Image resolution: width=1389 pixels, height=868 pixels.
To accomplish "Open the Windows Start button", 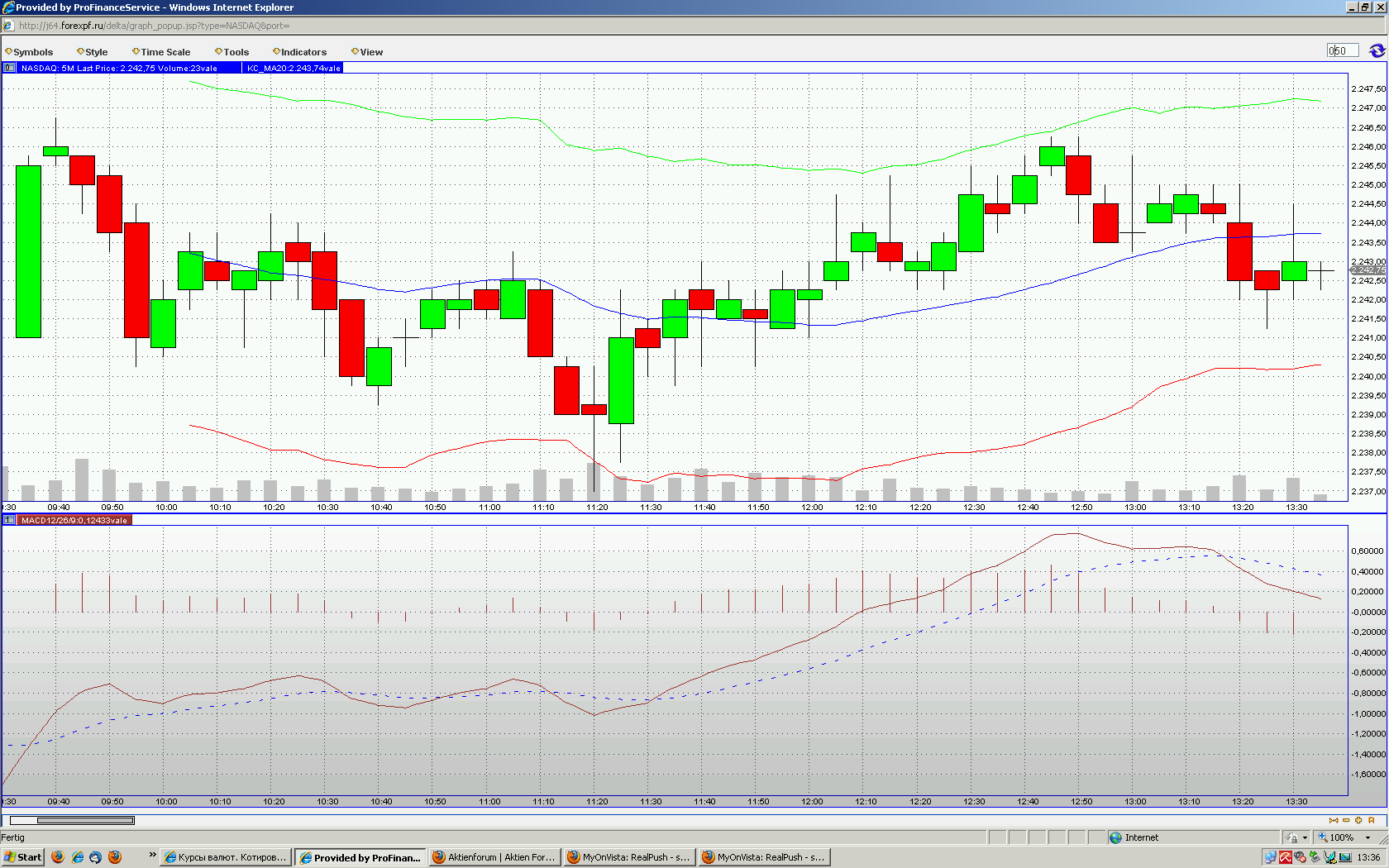I will [22, 857].
